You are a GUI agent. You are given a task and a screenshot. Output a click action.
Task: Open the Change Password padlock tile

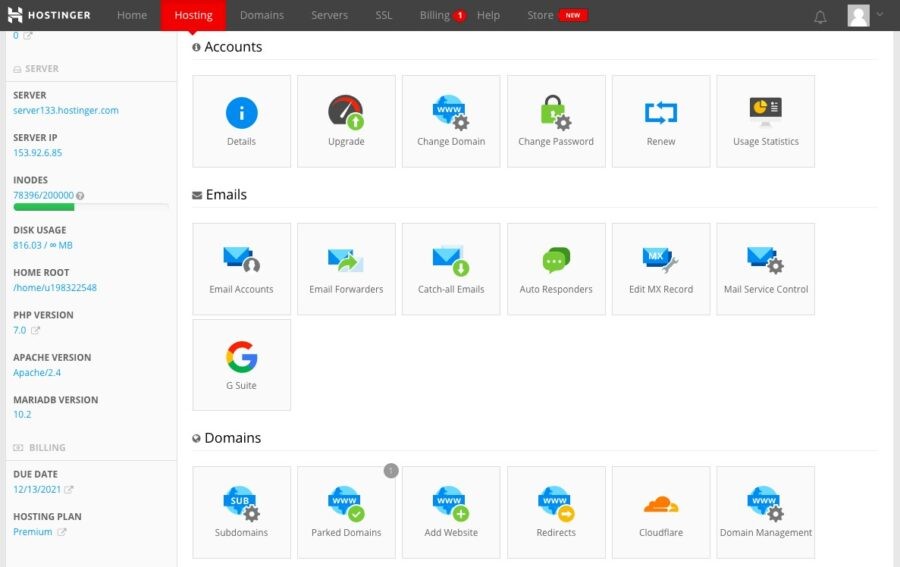click(x=556, y=122)
